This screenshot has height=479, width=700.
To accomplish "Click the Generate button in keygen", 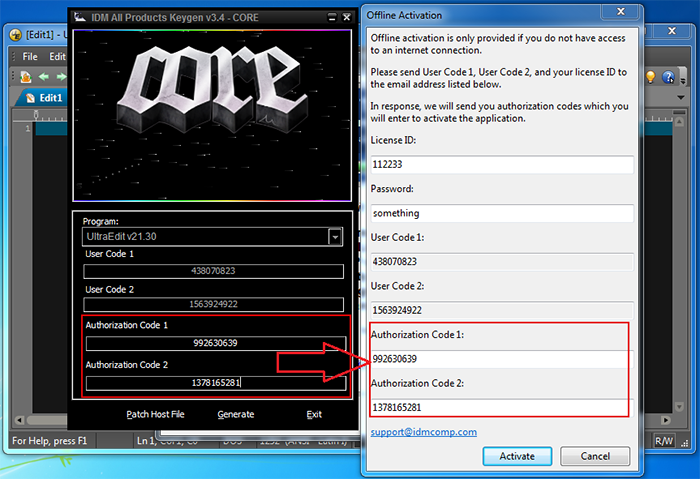I will coord(236,414).
